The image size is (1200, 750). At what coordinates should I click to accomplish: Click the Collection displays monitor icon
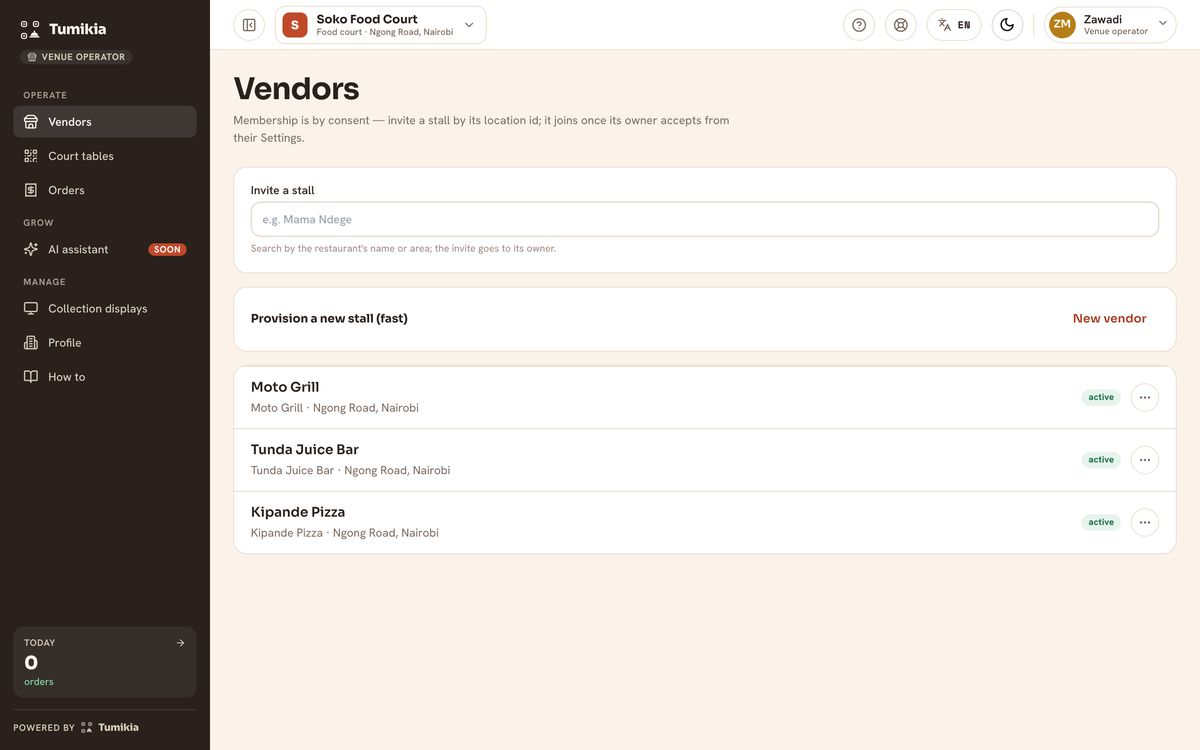point(31,309)
